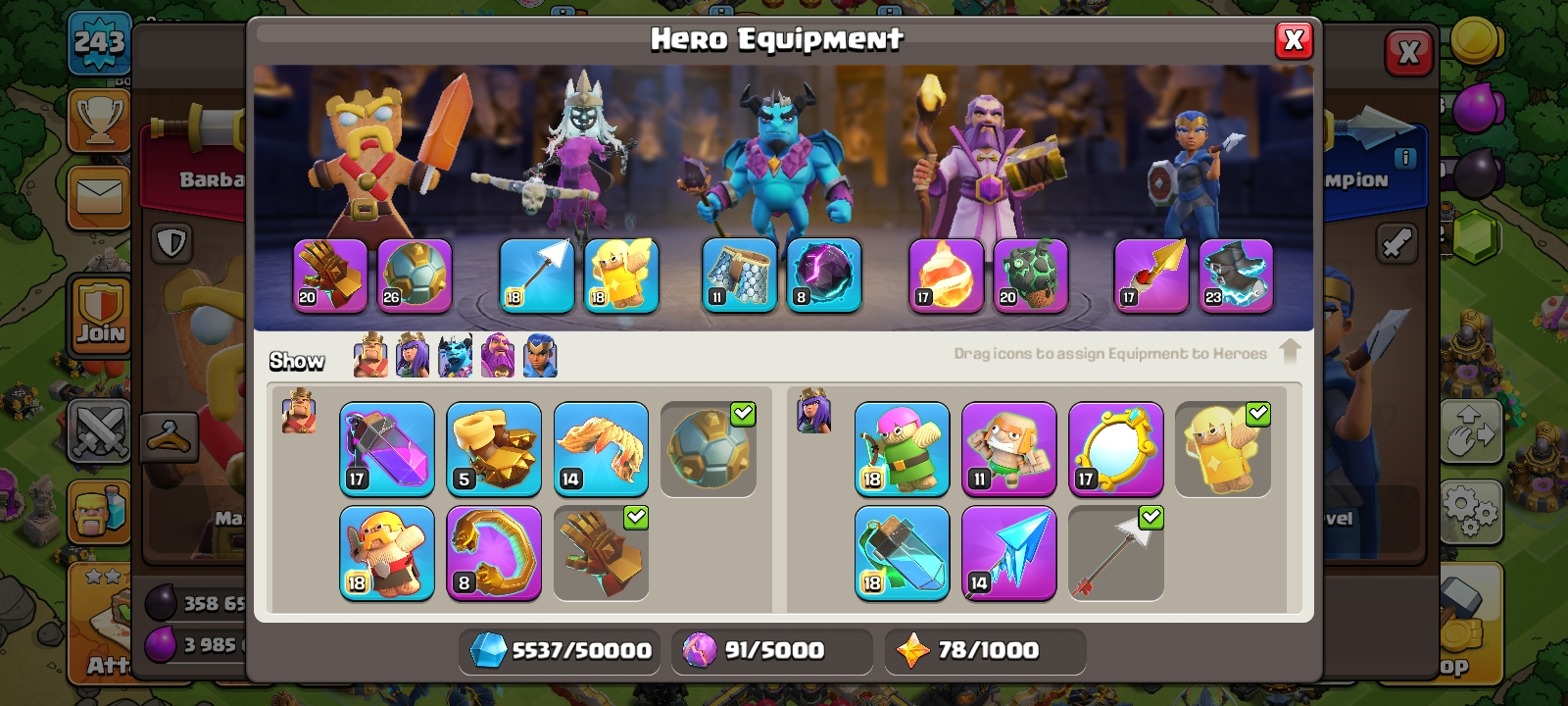Toggle the equipped gauntlet glove equipment

tap(601, 553)
